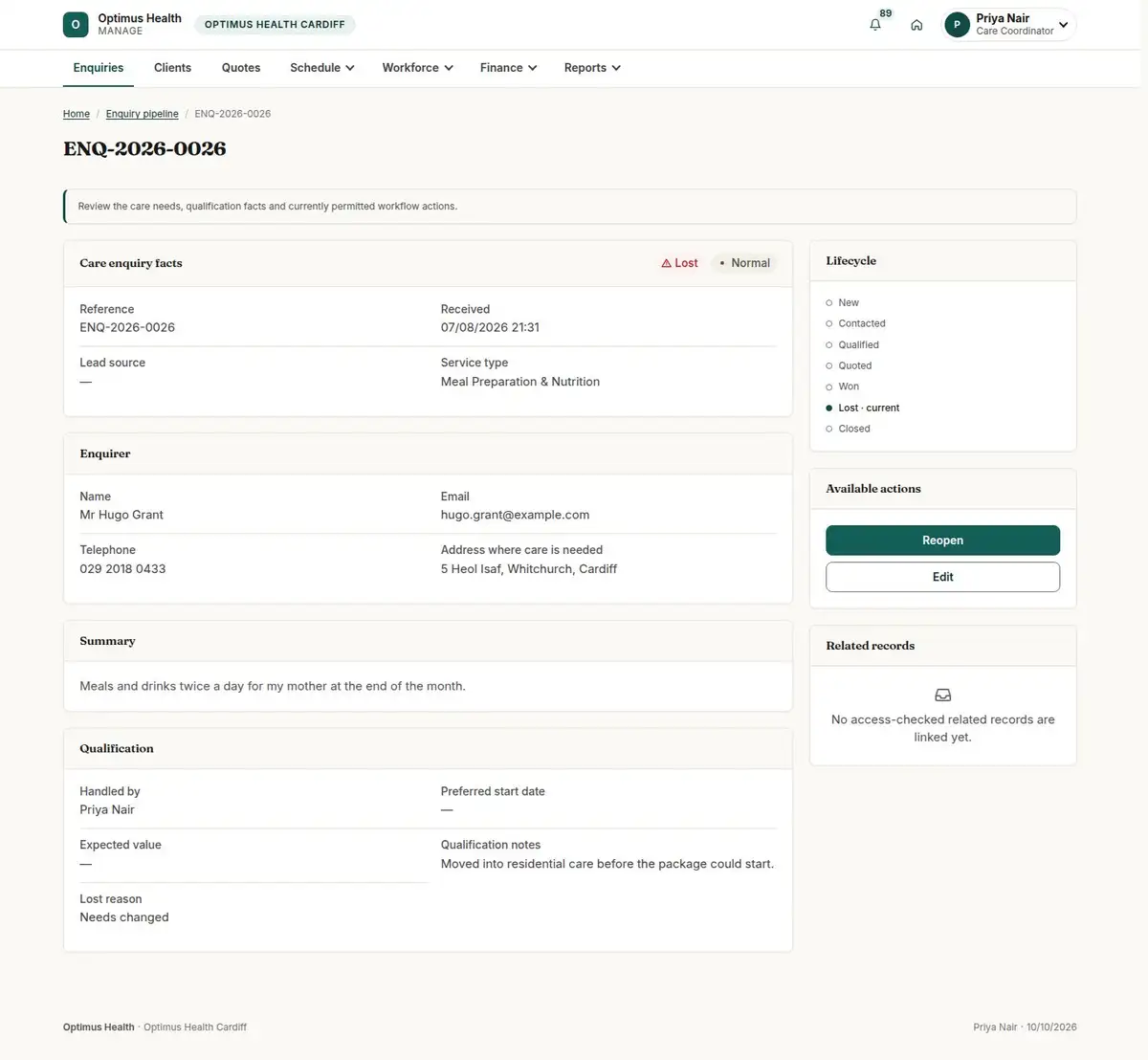
Task: Click the Normal priority badge
Action: tap(744, 263)
